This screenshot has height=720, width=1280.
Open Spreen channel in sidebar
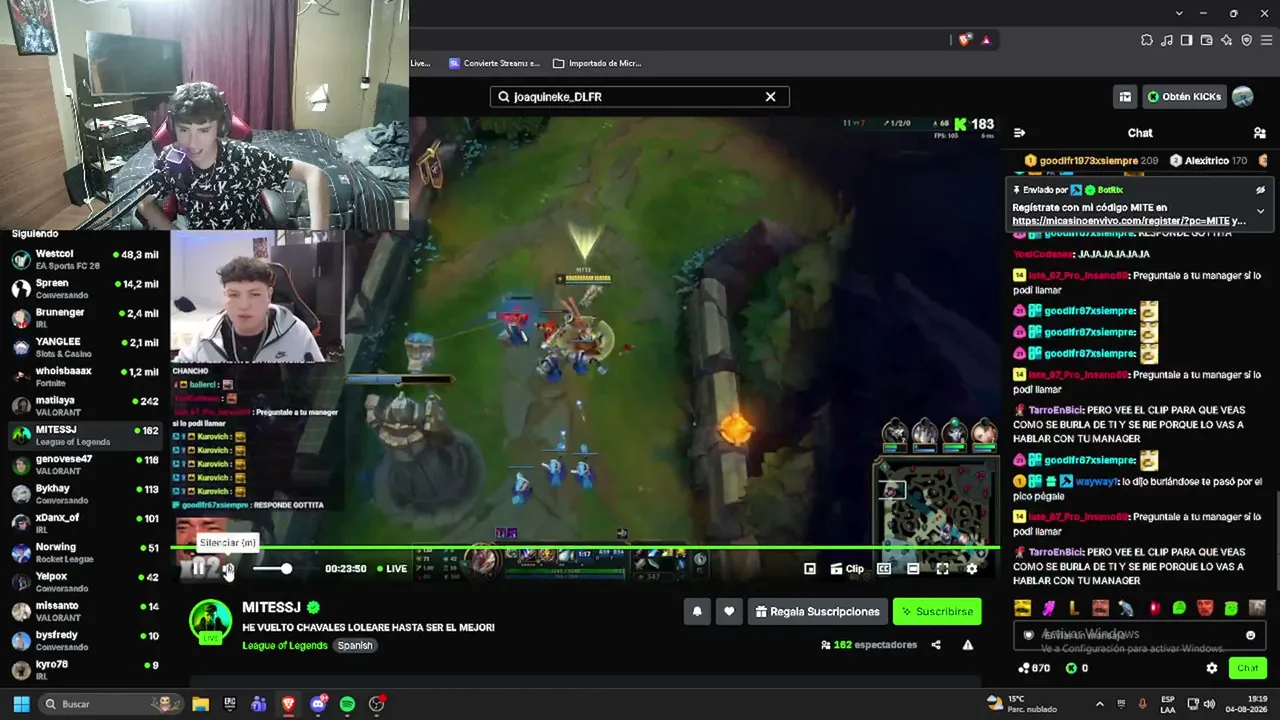85,289
